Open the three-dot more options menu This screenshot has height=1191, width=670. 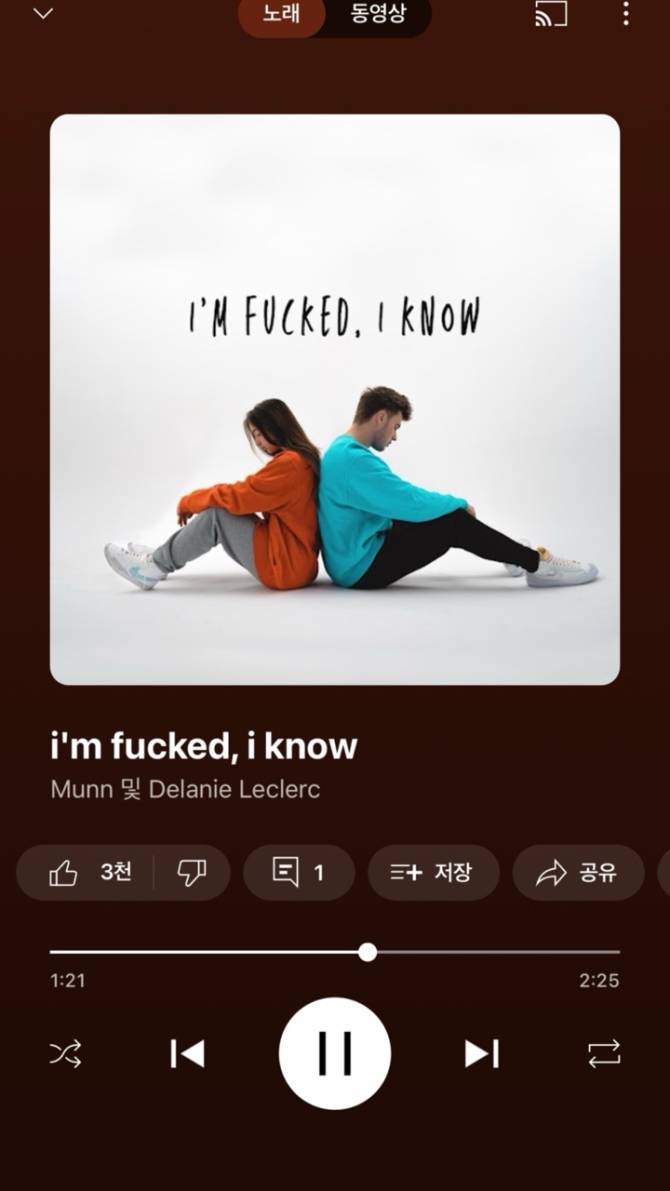click(625, 14)
